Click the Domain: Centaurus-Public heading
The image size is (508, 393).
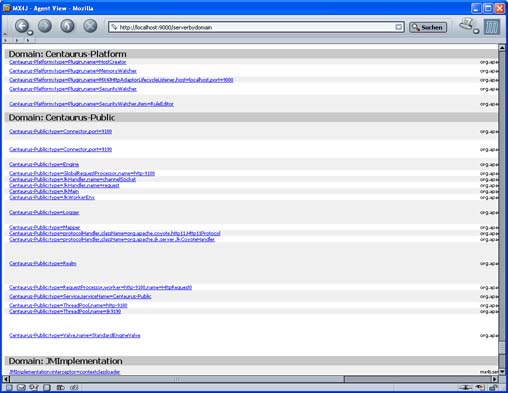coord(62,118)
